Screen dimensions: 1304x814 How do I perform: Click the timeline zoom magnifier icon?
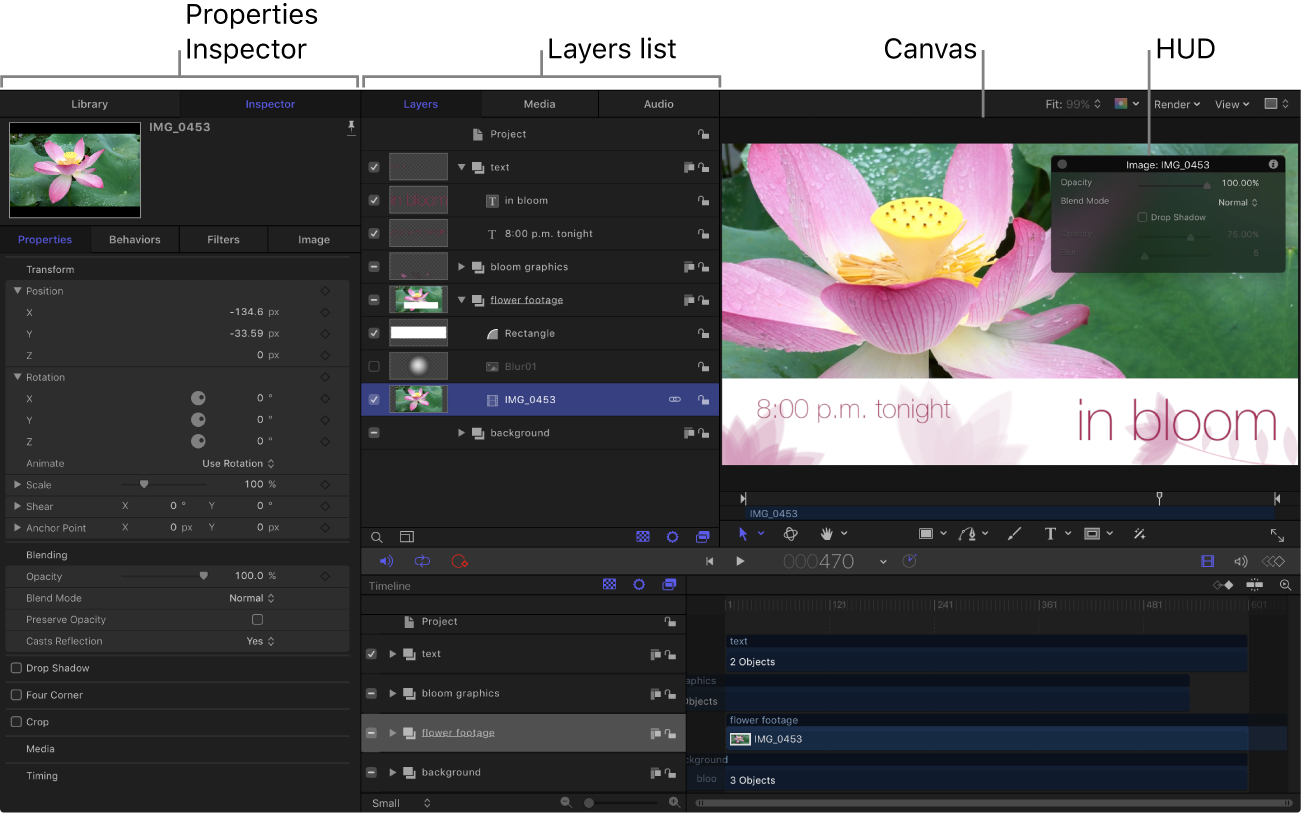tap(1286, 585)
